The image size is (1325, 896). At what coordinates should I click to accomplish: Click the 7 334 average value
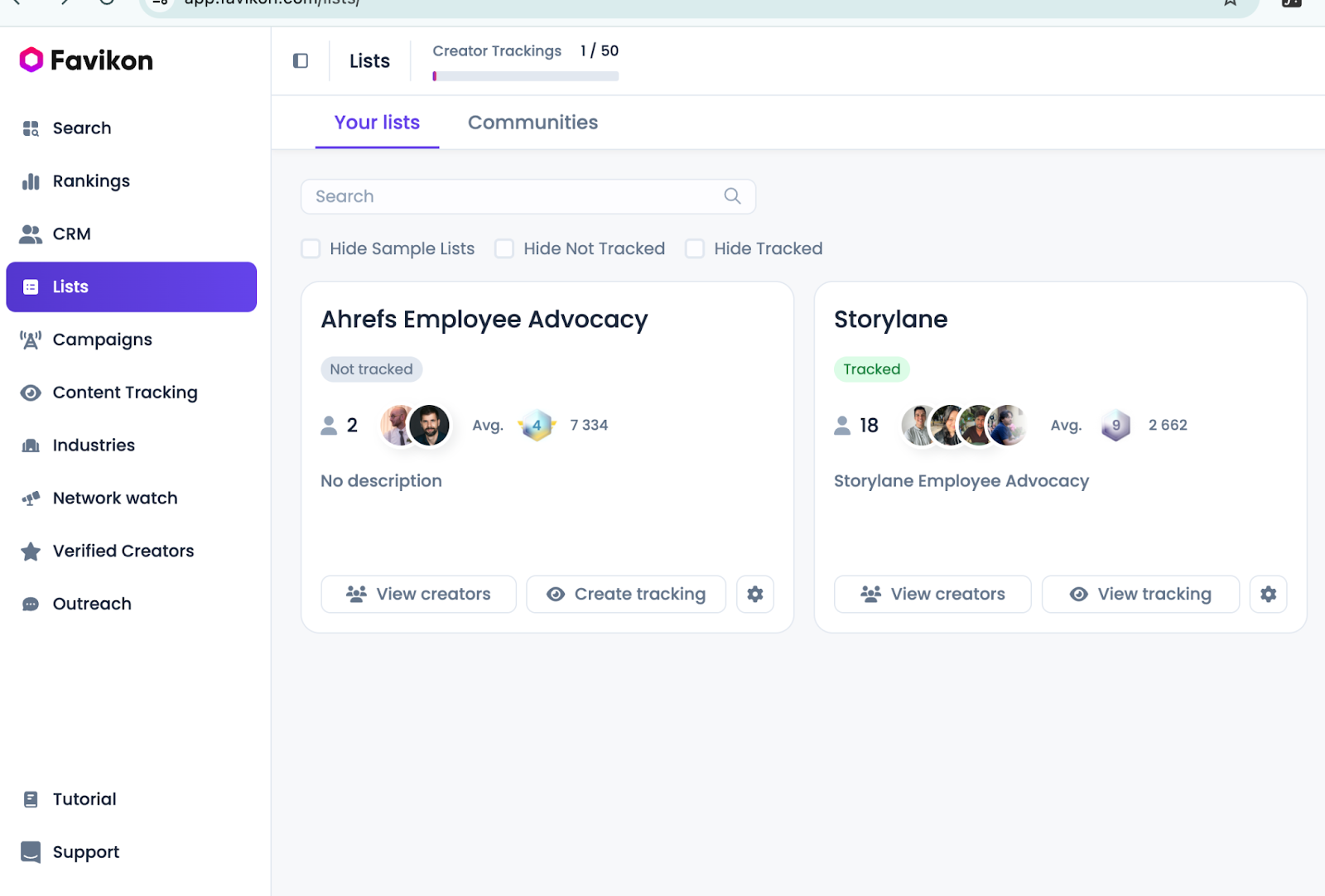(589, 426)
